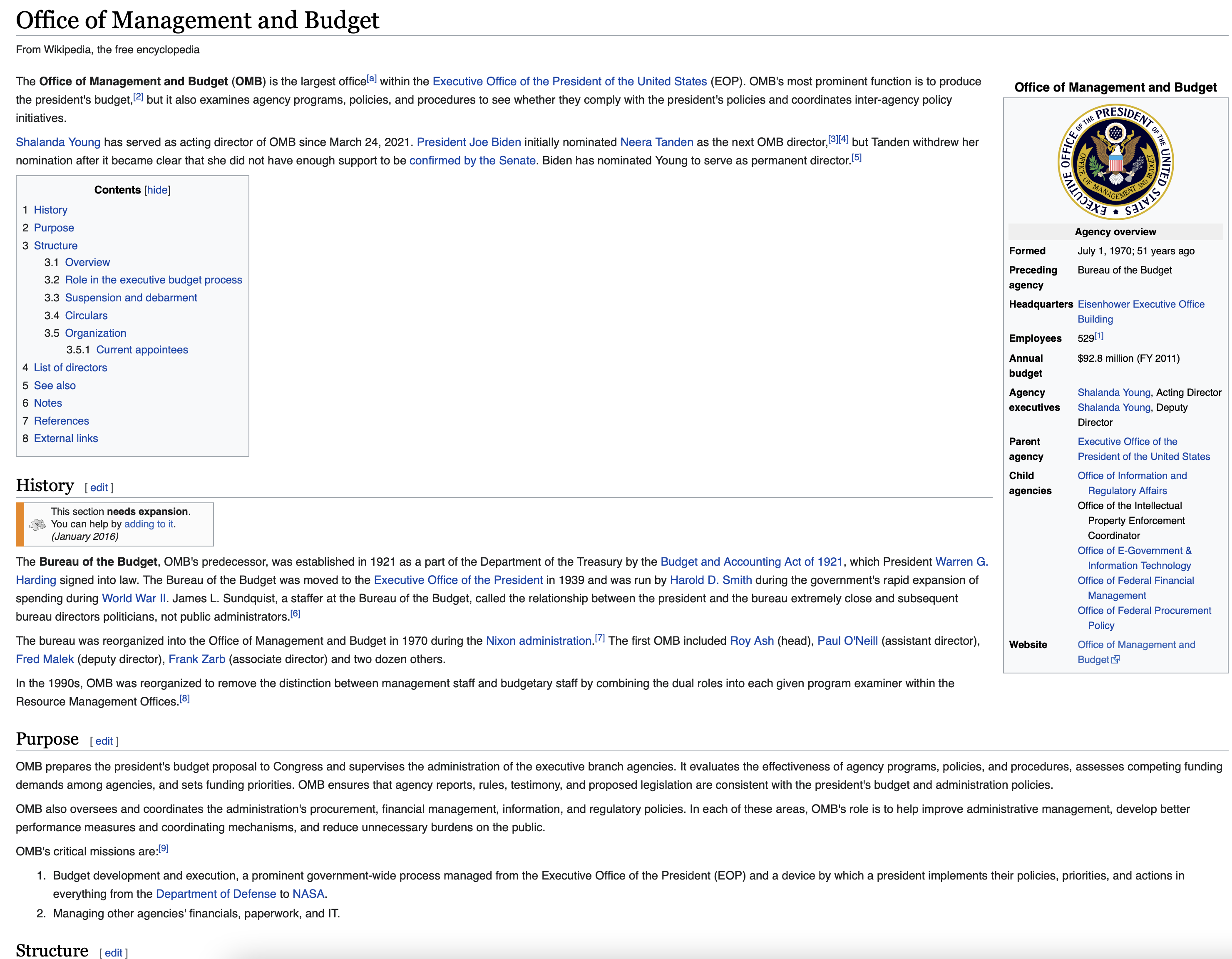Jump to History in contents

tap(50, 210)
